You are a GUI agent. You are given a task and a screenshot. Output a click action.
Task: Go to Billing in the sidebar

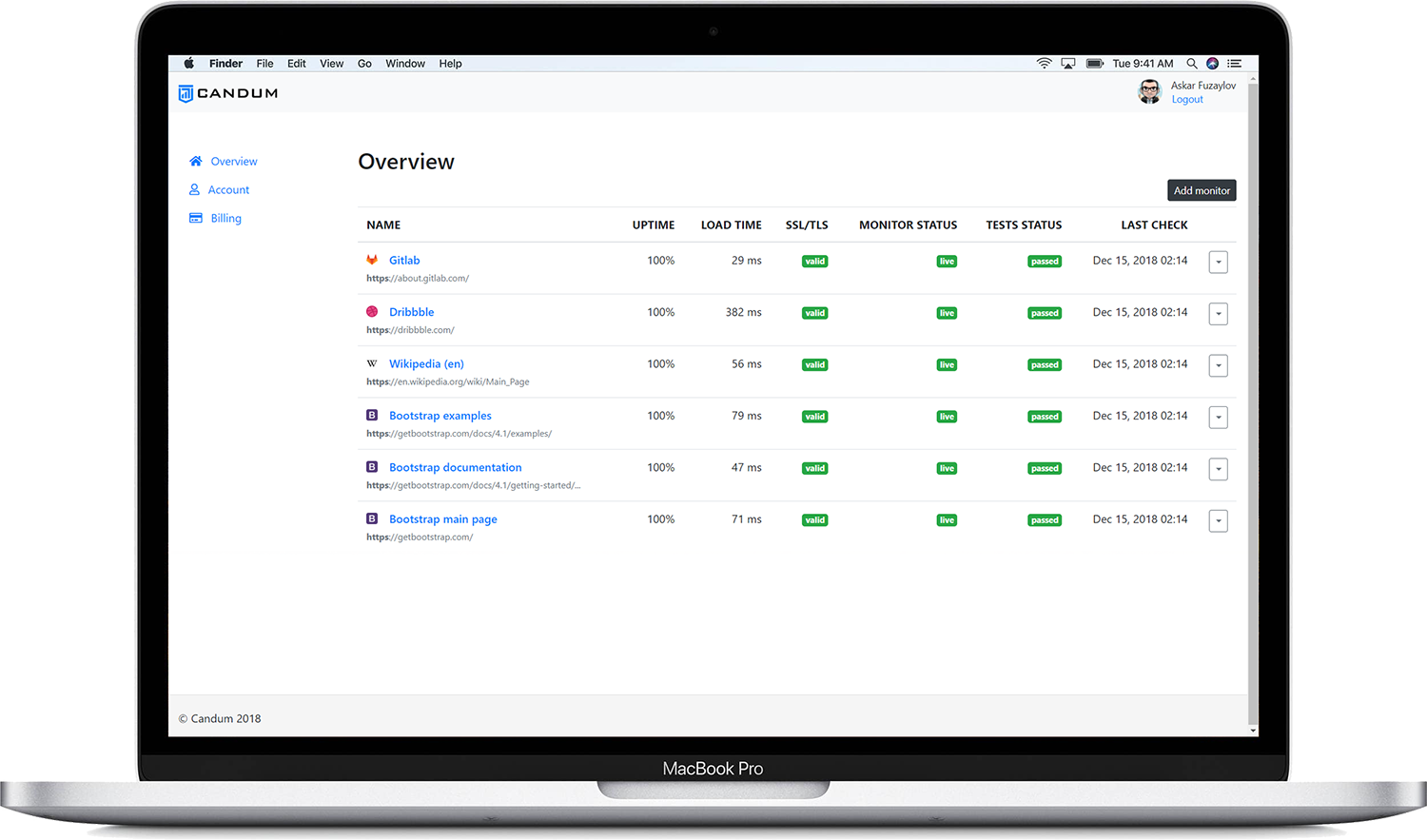(x=226, y=219)
